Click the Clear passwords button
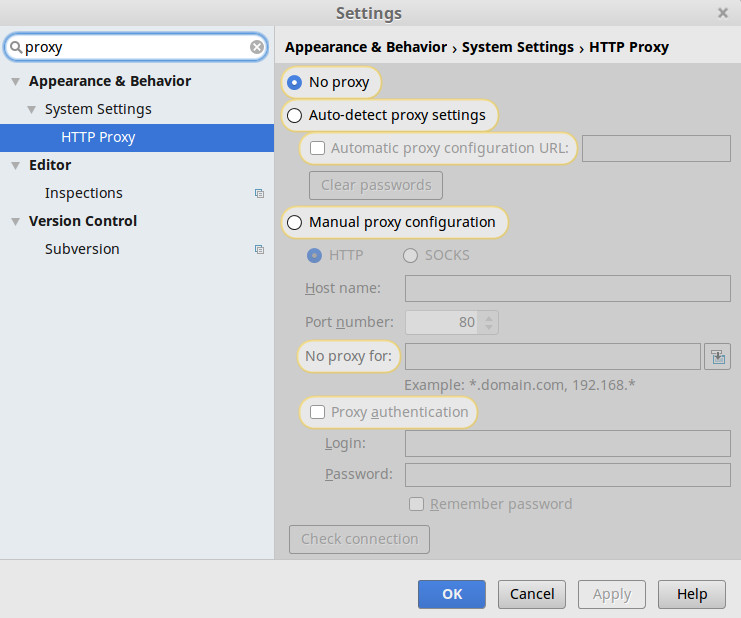Screen dimensions: 741x618 376,185
